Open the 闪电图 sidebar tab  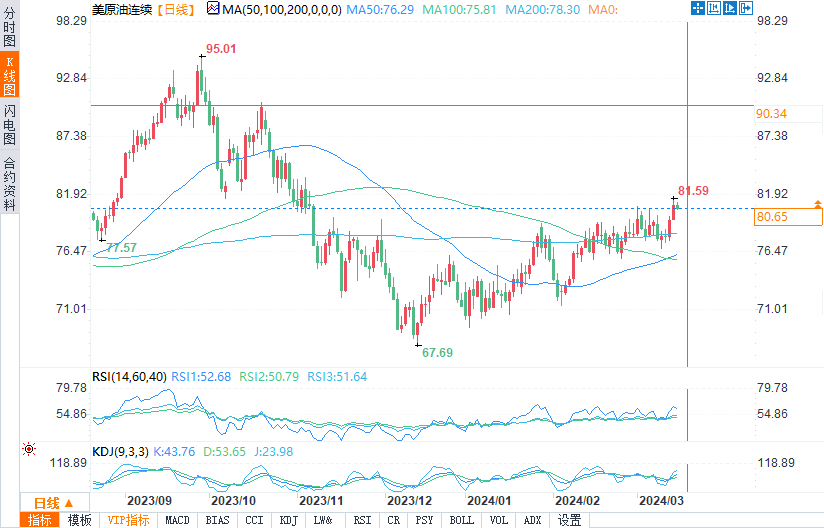click(9, 125)
